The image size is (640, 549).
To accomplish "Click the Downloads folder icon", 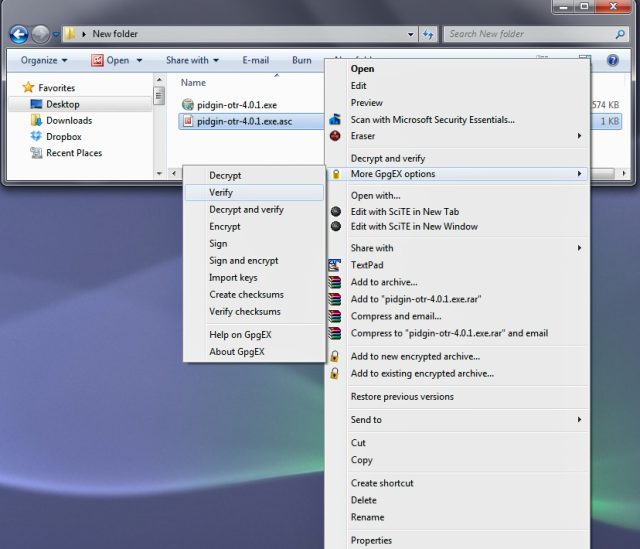I will 36,120.
